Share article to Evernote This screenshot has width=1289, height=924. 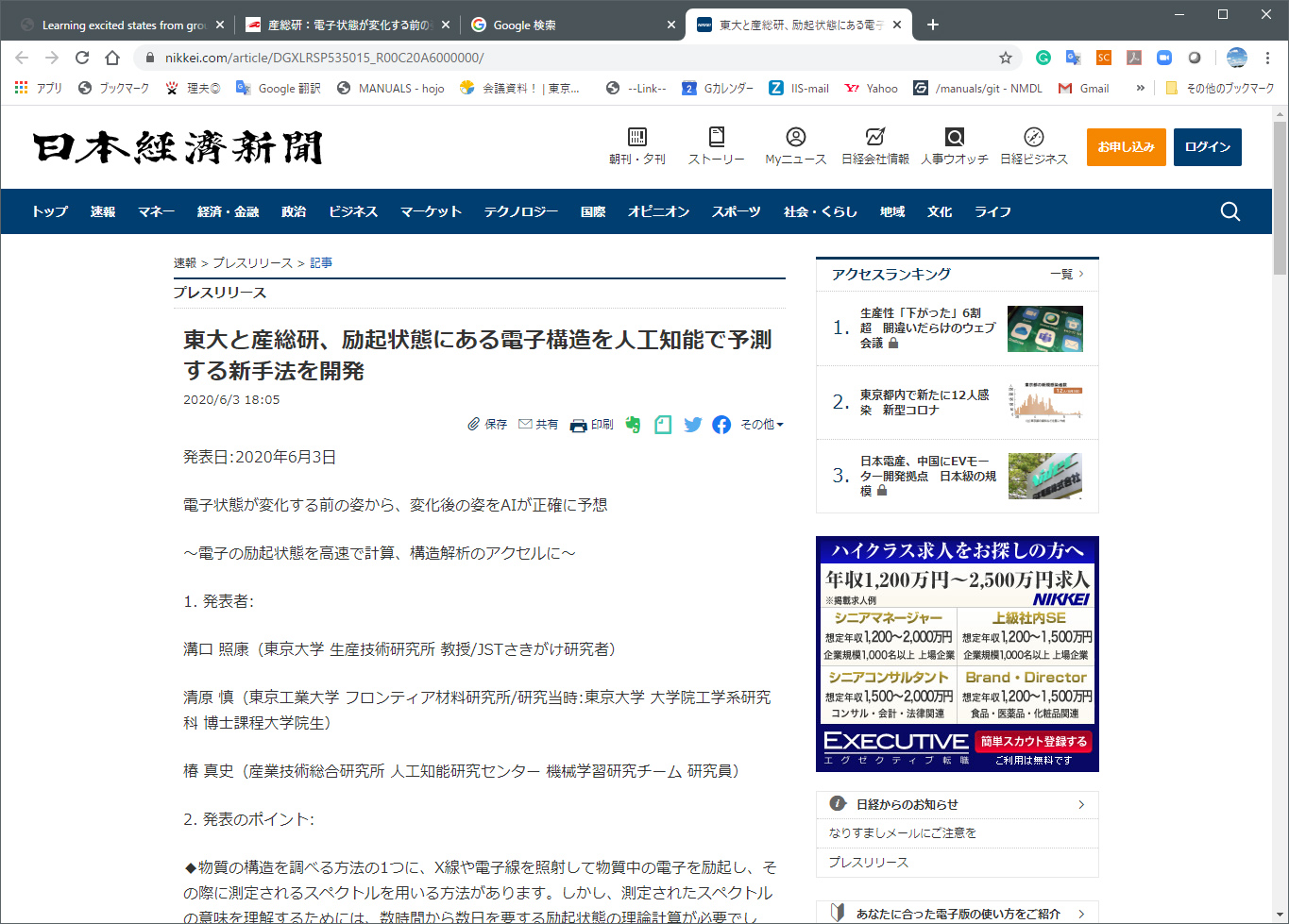633,425
